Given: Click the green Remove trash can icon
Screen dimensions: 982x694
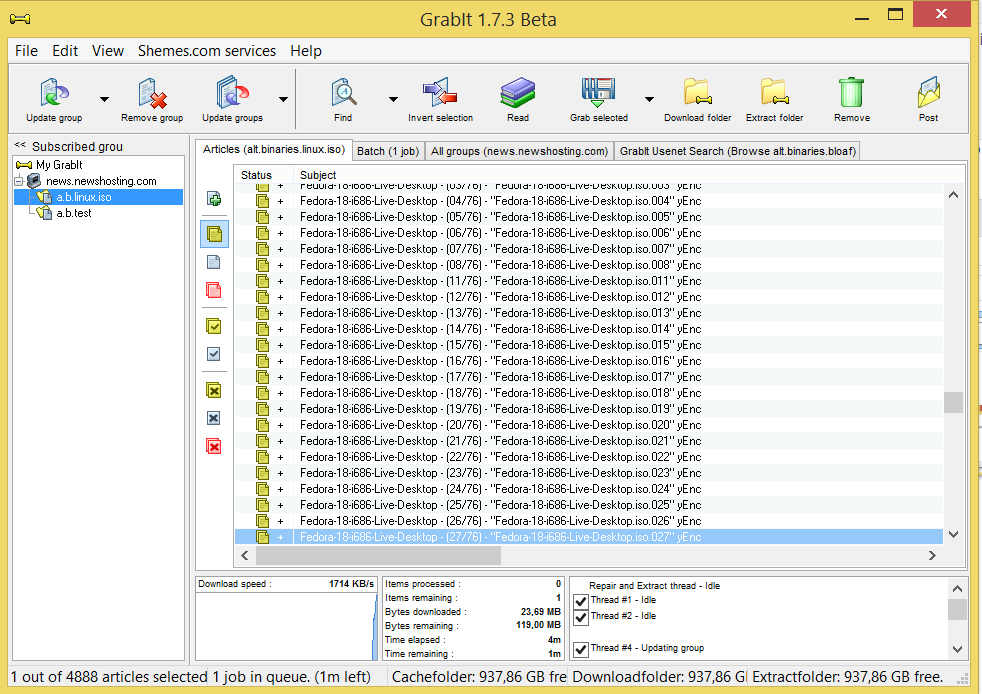Looking at the screenshot, I should point(852,92).
